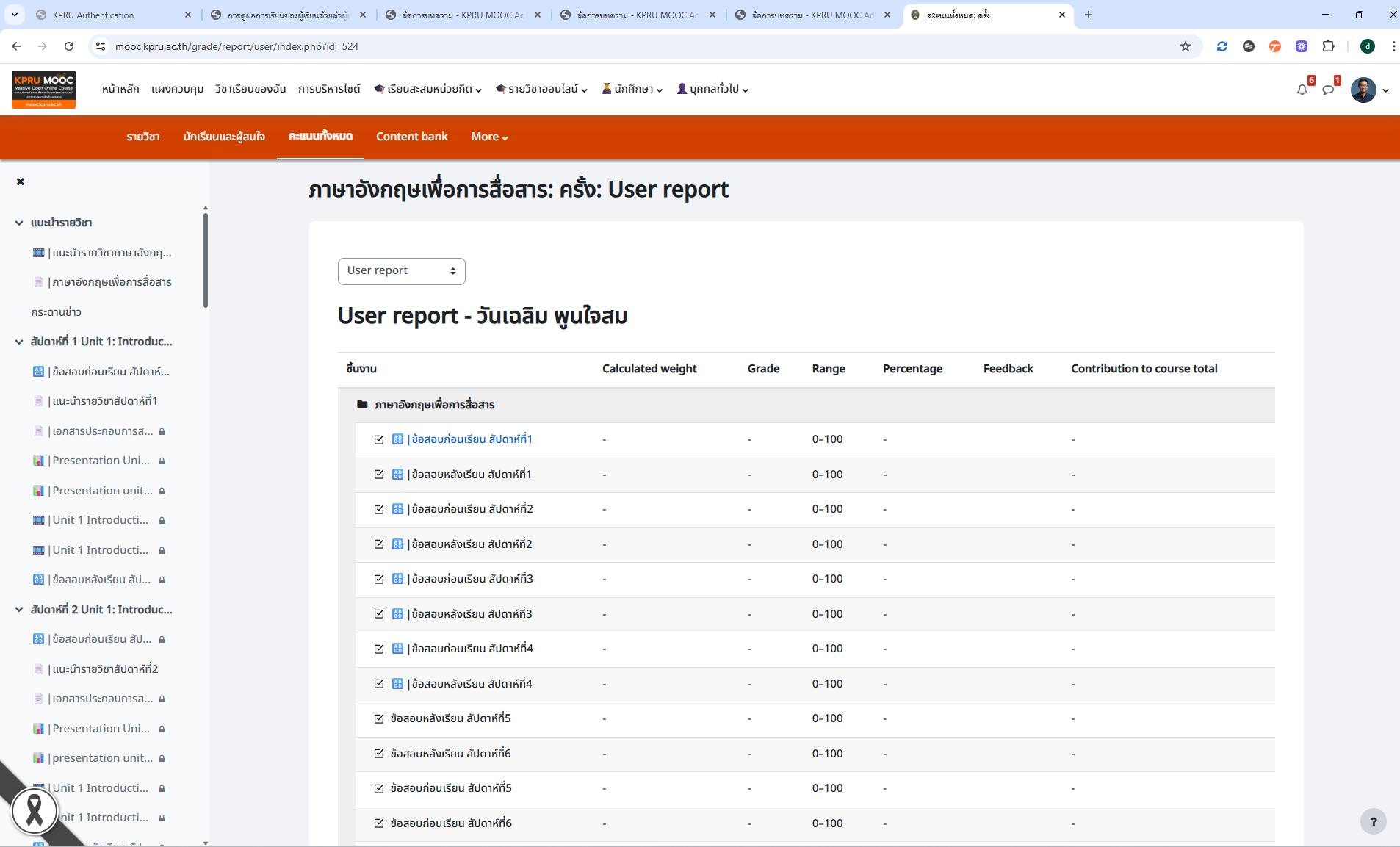Screen dimensions: 1400x847
Task: Reload the page with the refresh icon
Action: (x=69, y=46)
